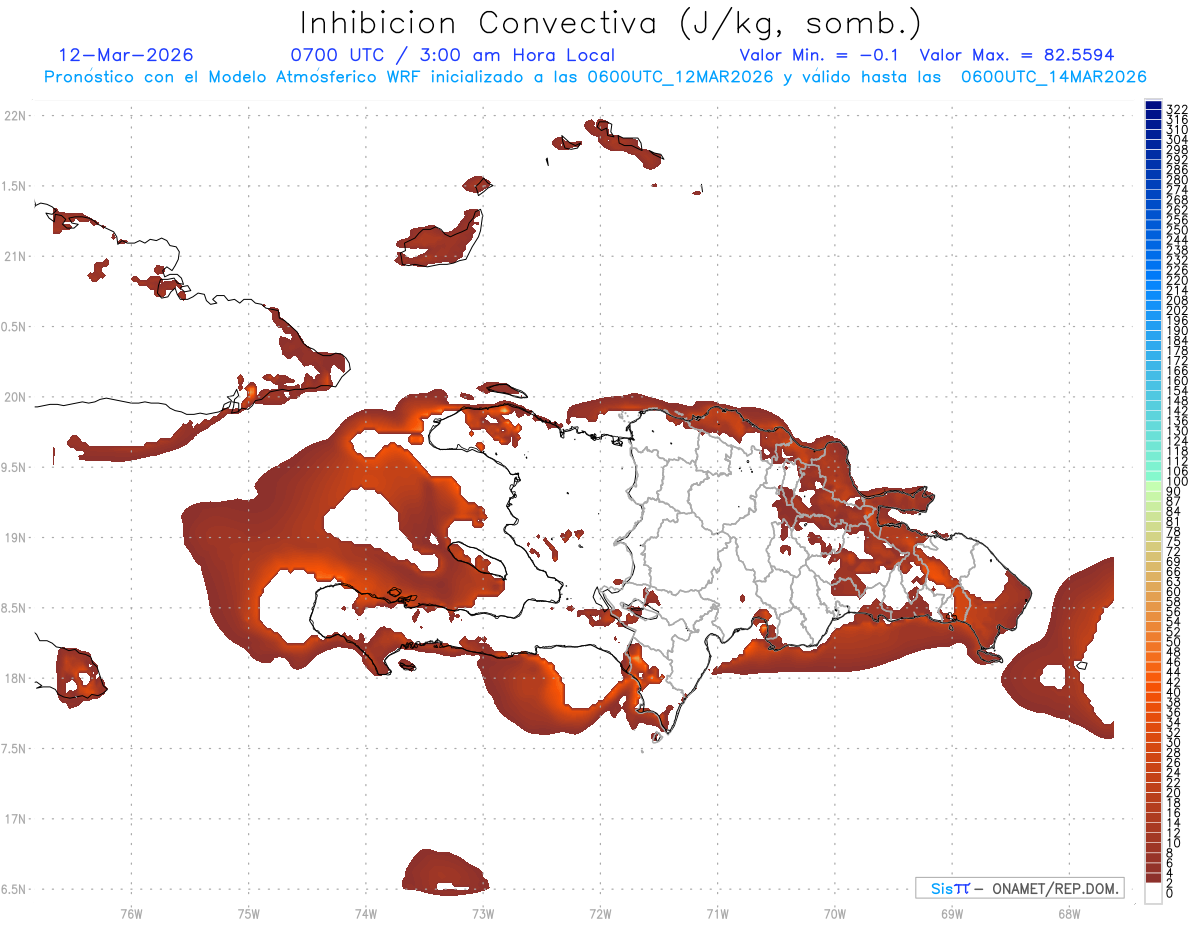Click the '22N' latitude label

pos(15,116)
